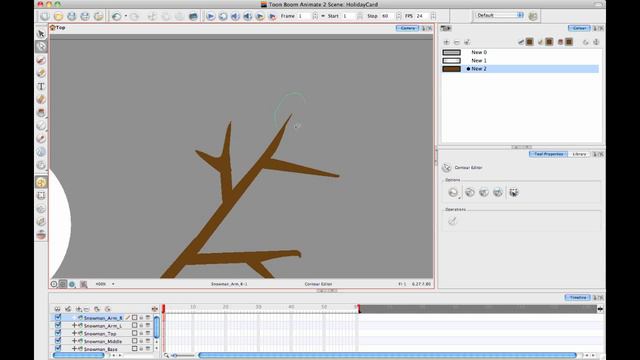This screenshot has width=640, height=360.
Task: Select the New 0 colour row
Action: pos(520,52)
